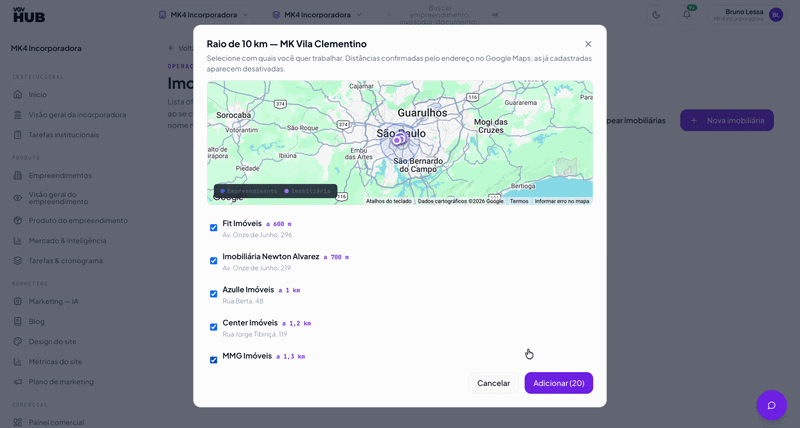Click the Rua Jorge Tibiriçá, 119 address

pyautogui.click(x=255, y=334)
